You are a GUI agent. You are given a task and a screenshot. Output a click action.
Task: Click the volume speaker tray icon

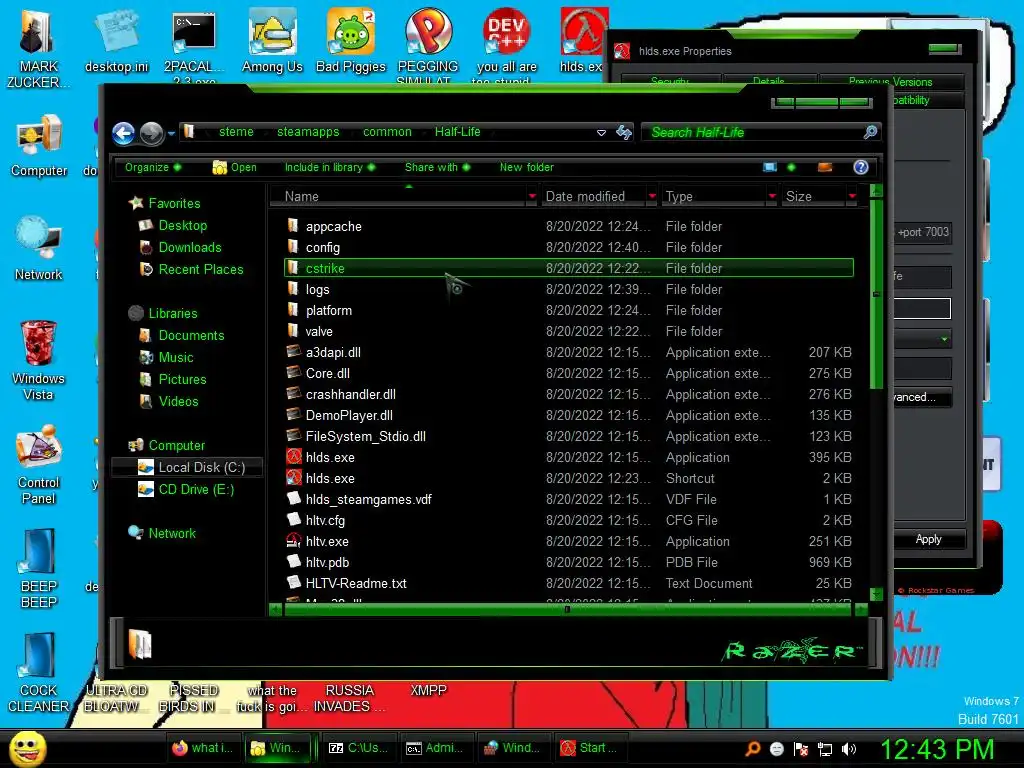[x=849, y=749]
